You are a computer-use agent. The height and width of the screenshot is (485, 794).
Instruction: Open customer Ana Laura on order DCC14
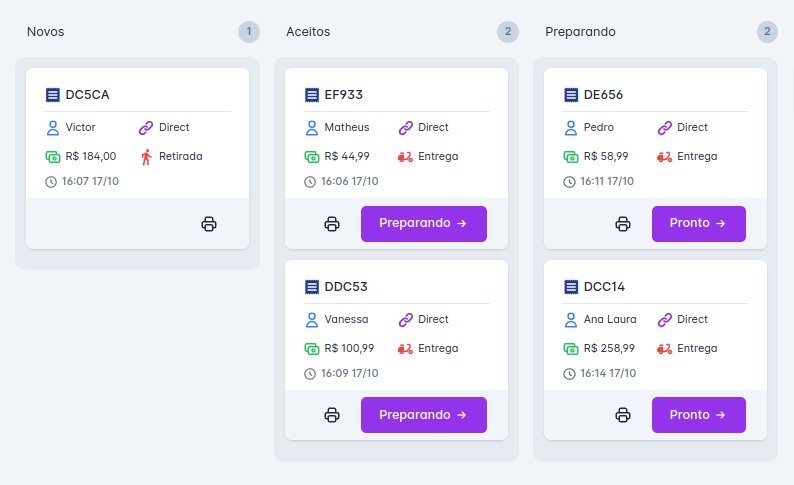[610, 319]
